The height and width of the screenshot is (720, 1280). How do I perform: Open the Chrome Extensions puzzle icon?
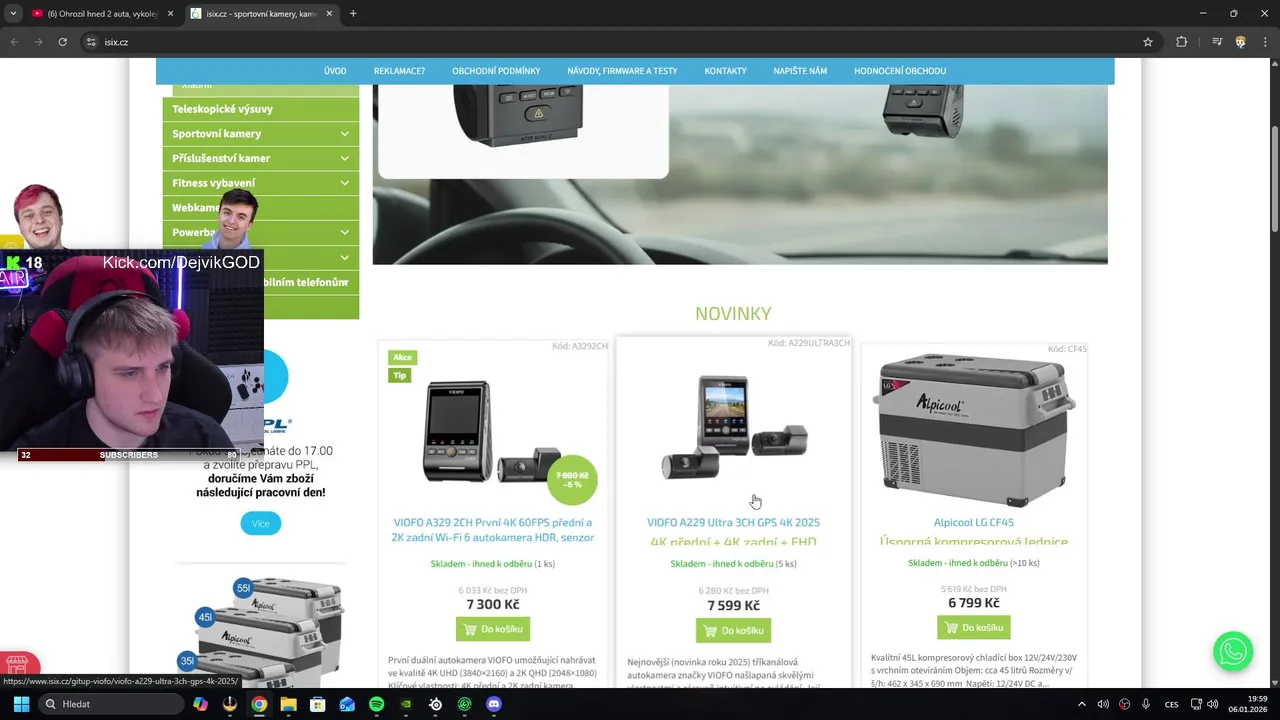1181,42
